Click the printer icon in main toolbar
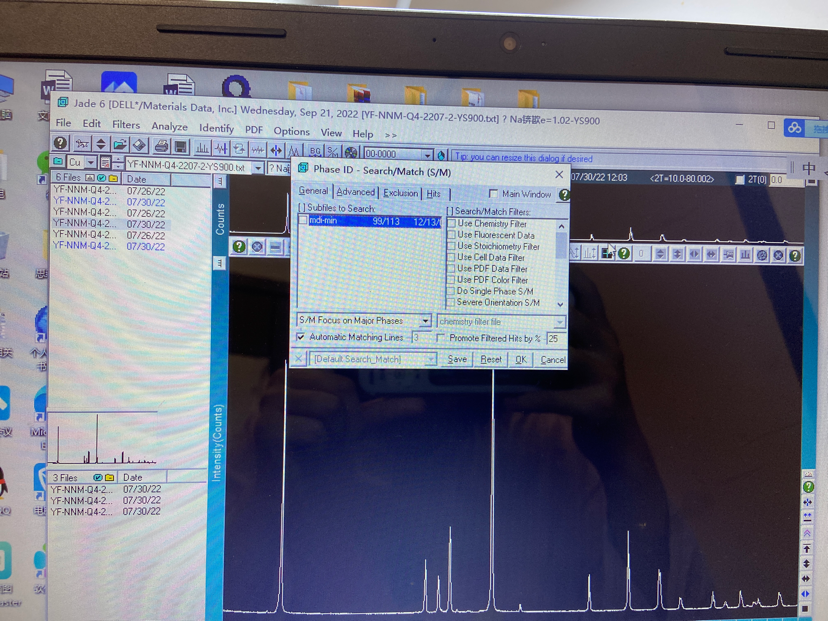The width and height of the screenshot is (828, 621). click(x=162, y=146)
